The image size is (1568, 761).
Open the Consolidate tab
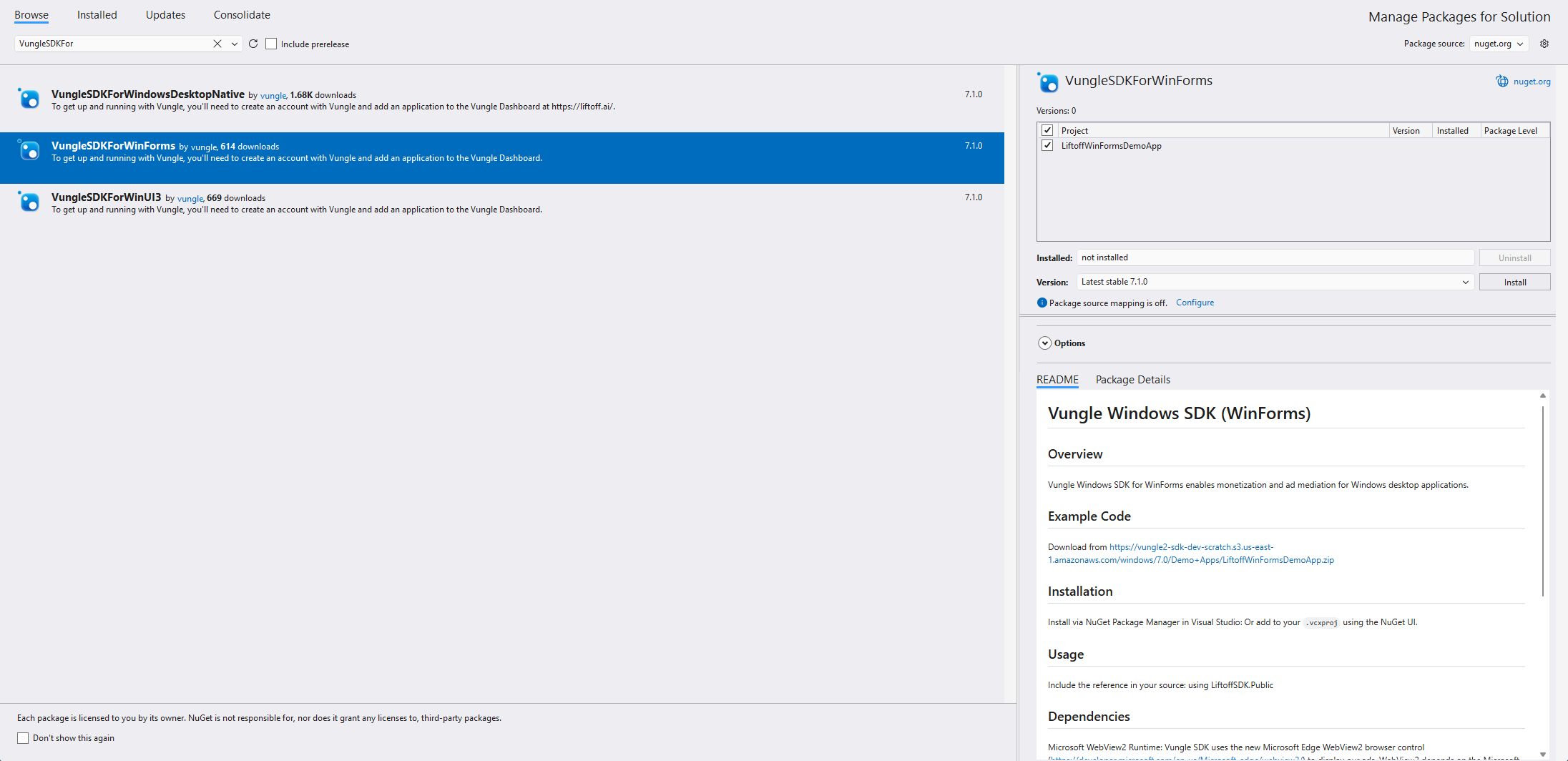[x=242, y=15]
